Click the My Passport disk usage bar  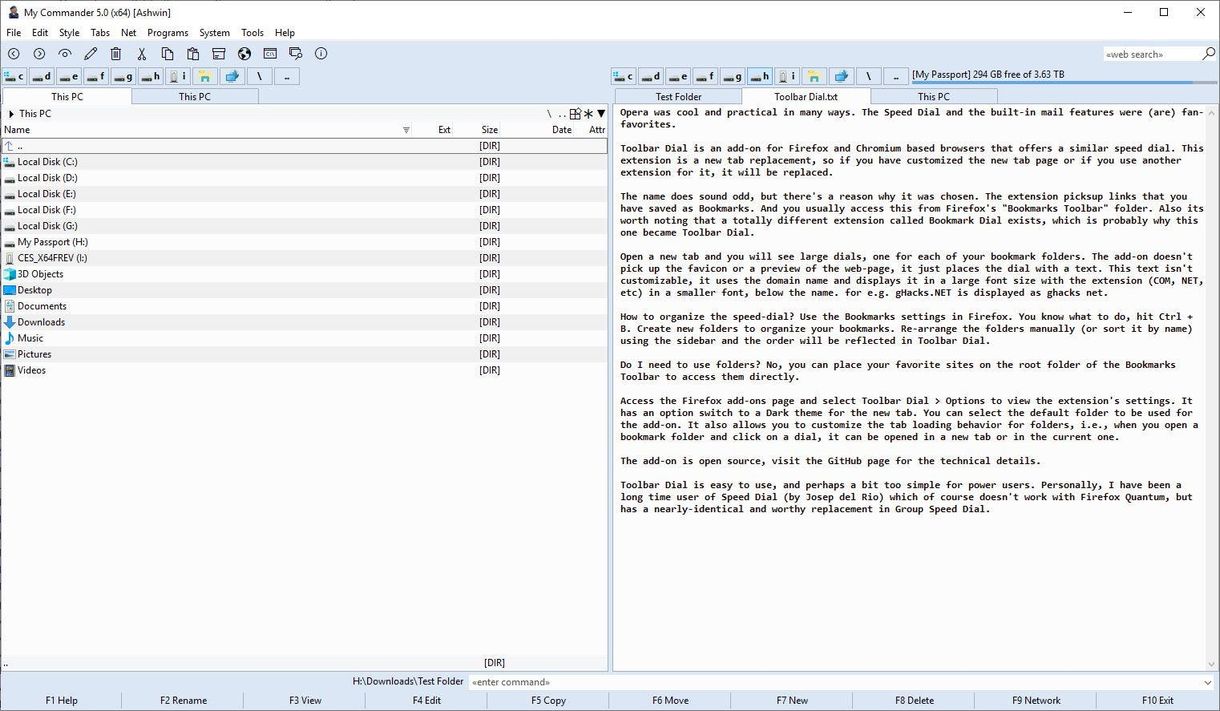click(1064, 84)
